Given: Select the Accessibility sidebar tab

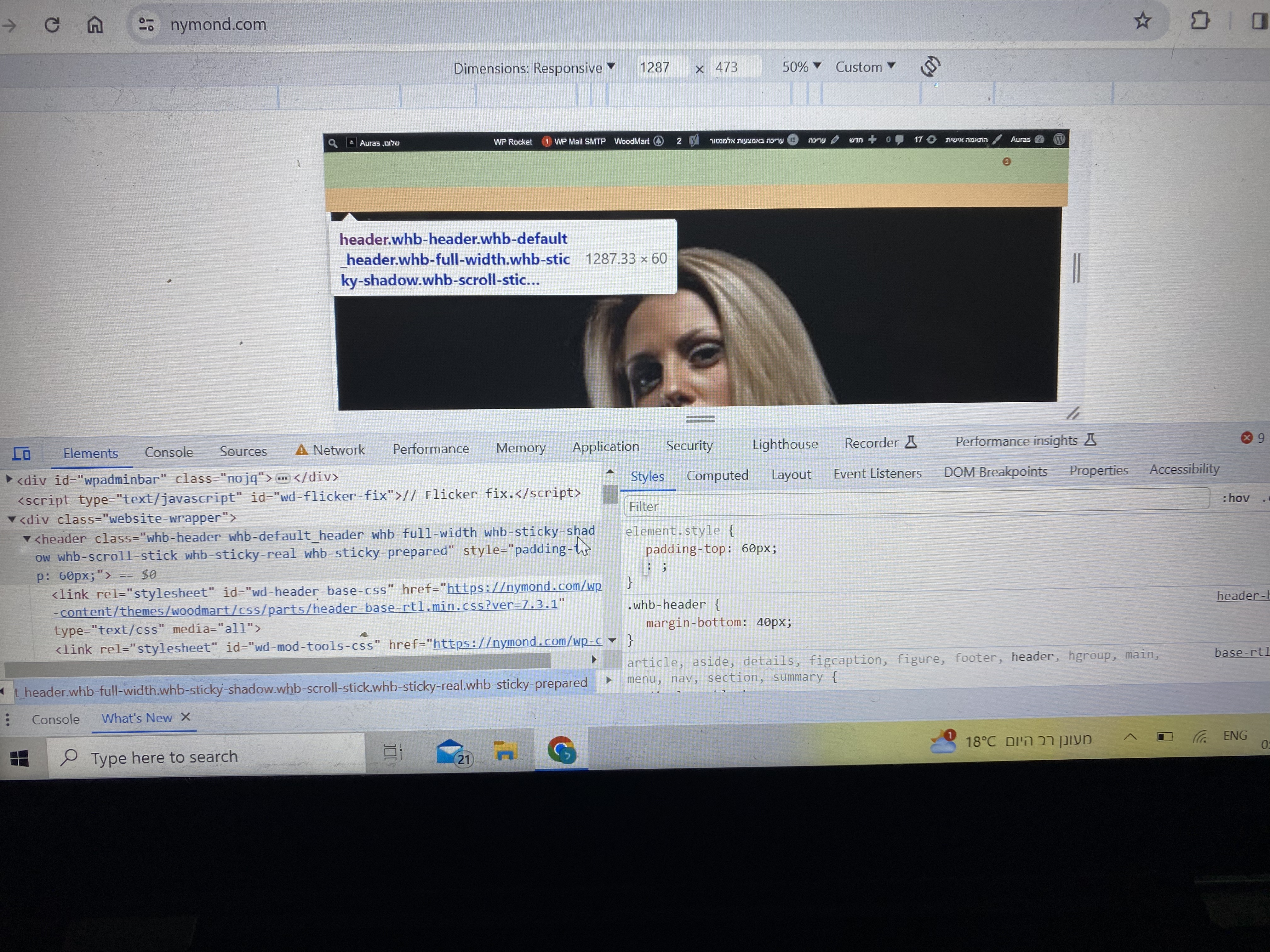Looking at the screenshot, I should (1184, 469).
